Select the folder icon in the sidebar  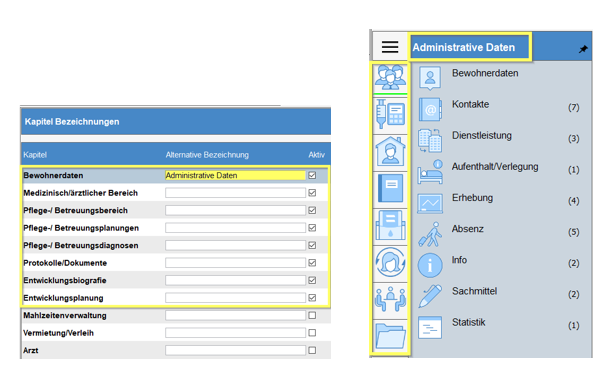(x=390, y=336)
